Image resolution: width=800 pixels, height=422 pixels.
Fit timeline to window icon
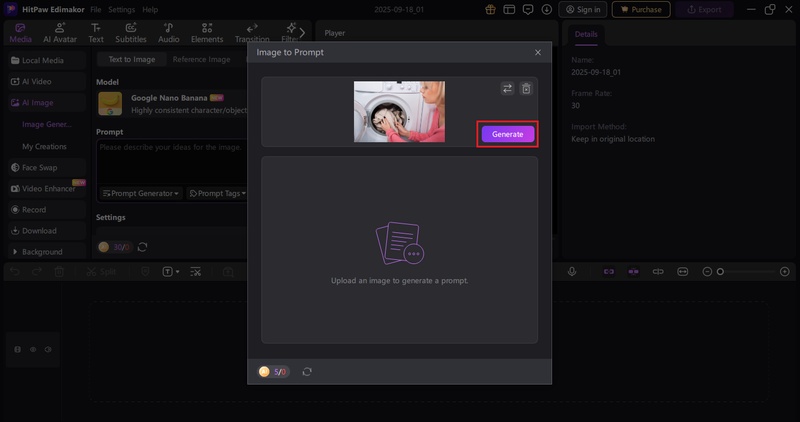tap(683, 272)
